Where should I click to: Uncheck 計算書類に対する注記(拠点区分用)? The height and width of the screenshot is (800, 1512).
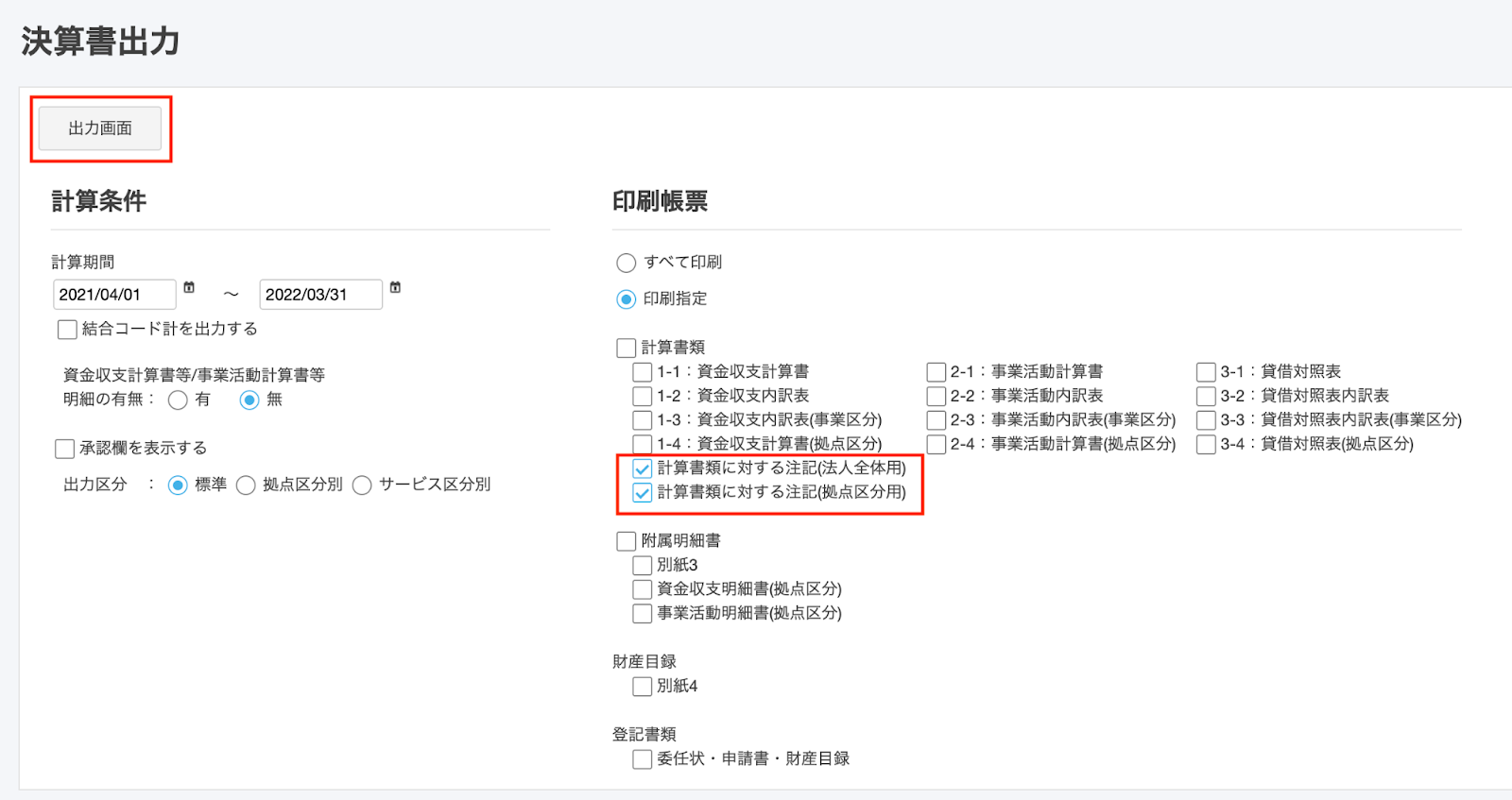click(642, 493)
